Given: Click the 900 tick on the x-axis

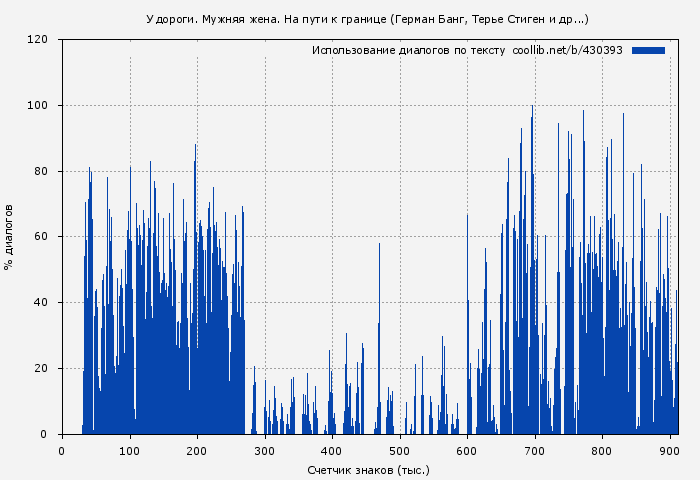Looking at the screenshot, I should pos(669,450).
